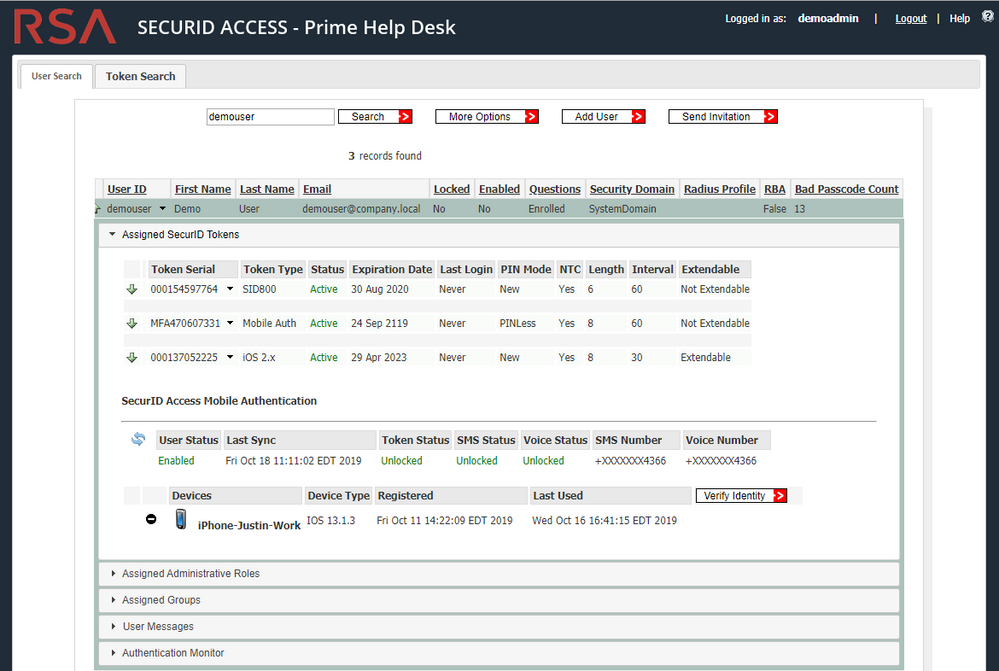Click the Verify Identity button

coord(741,496)
